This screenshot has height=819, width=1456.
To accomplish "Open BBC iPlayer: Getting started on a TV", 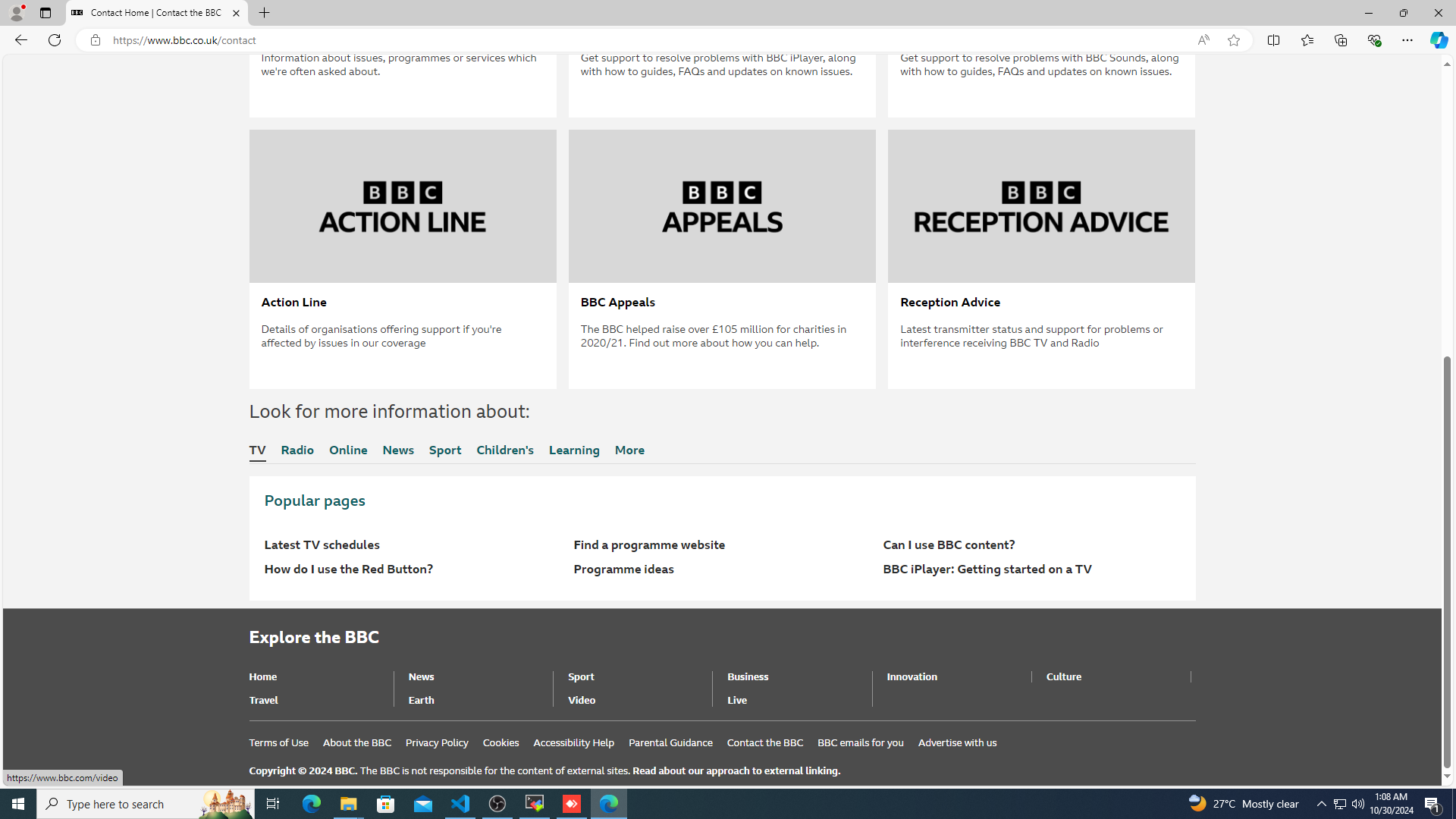I will coord(987,570).
